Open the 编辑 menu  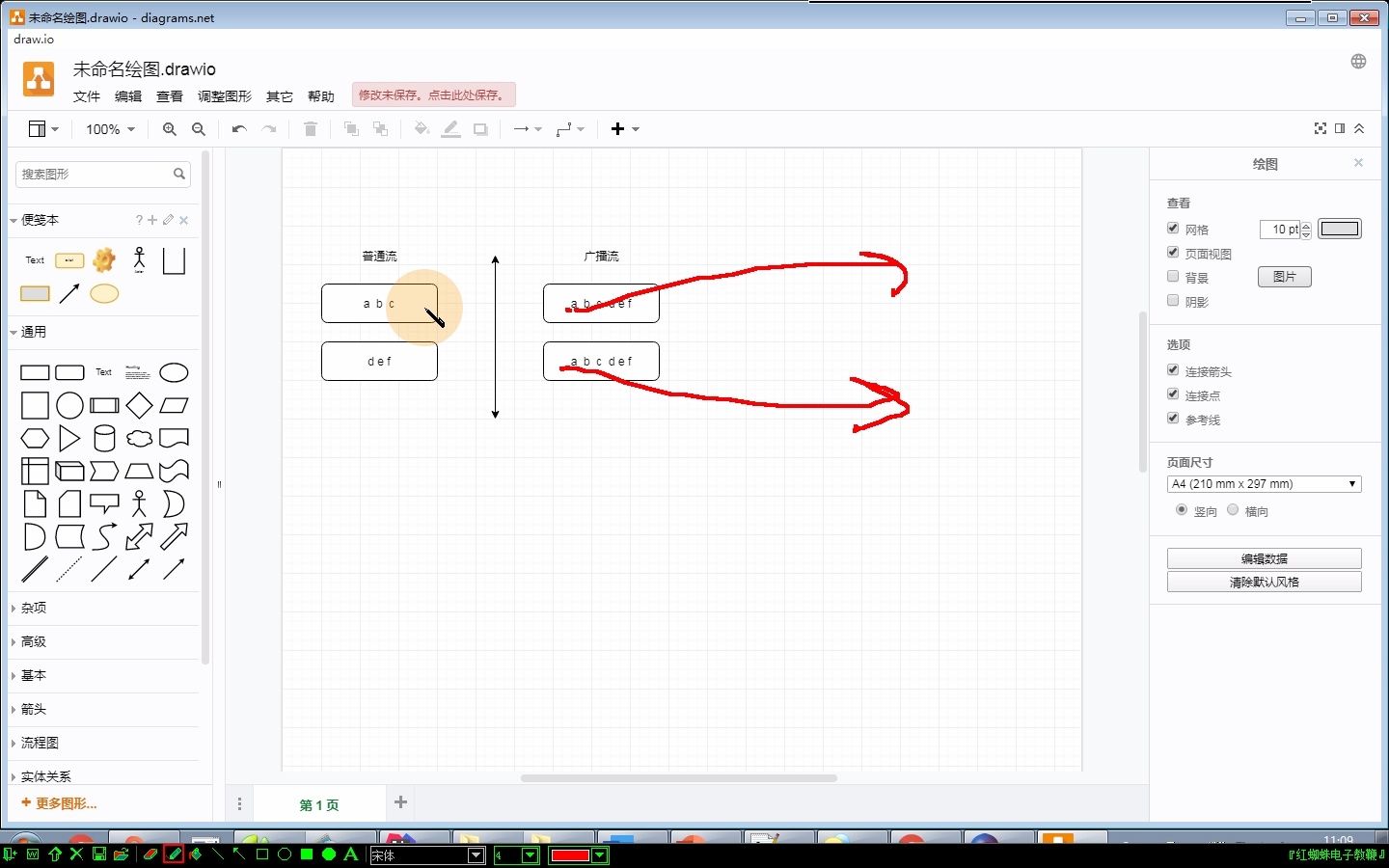128,96
